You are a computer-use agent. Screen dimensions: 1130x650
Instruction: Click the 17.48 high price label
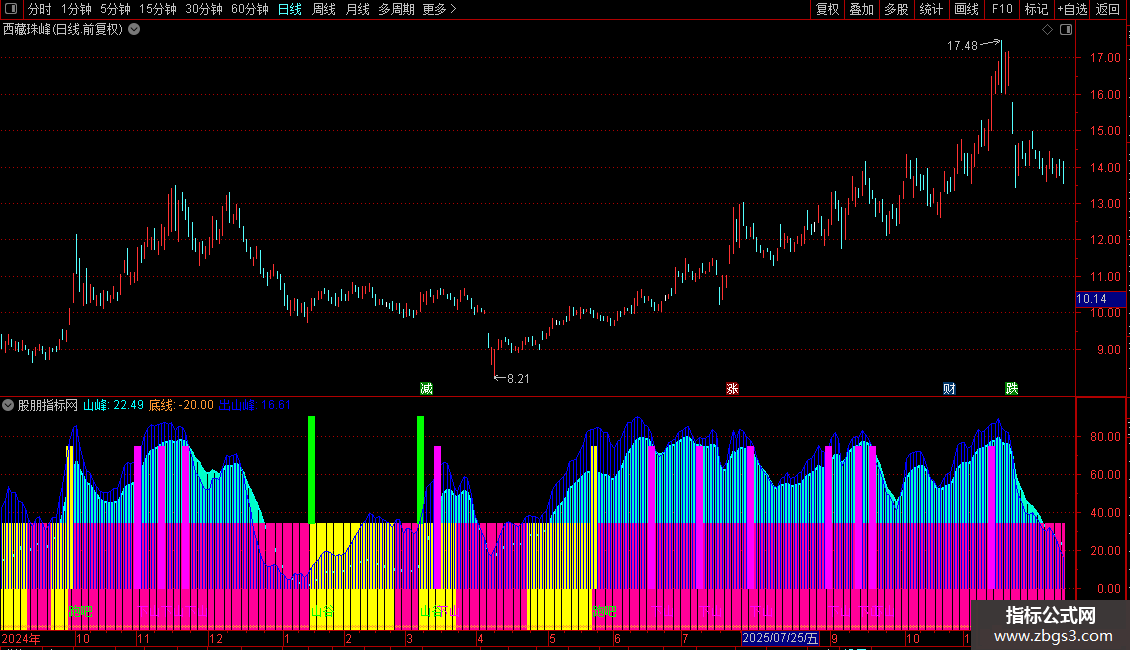(x=962, y=46)
